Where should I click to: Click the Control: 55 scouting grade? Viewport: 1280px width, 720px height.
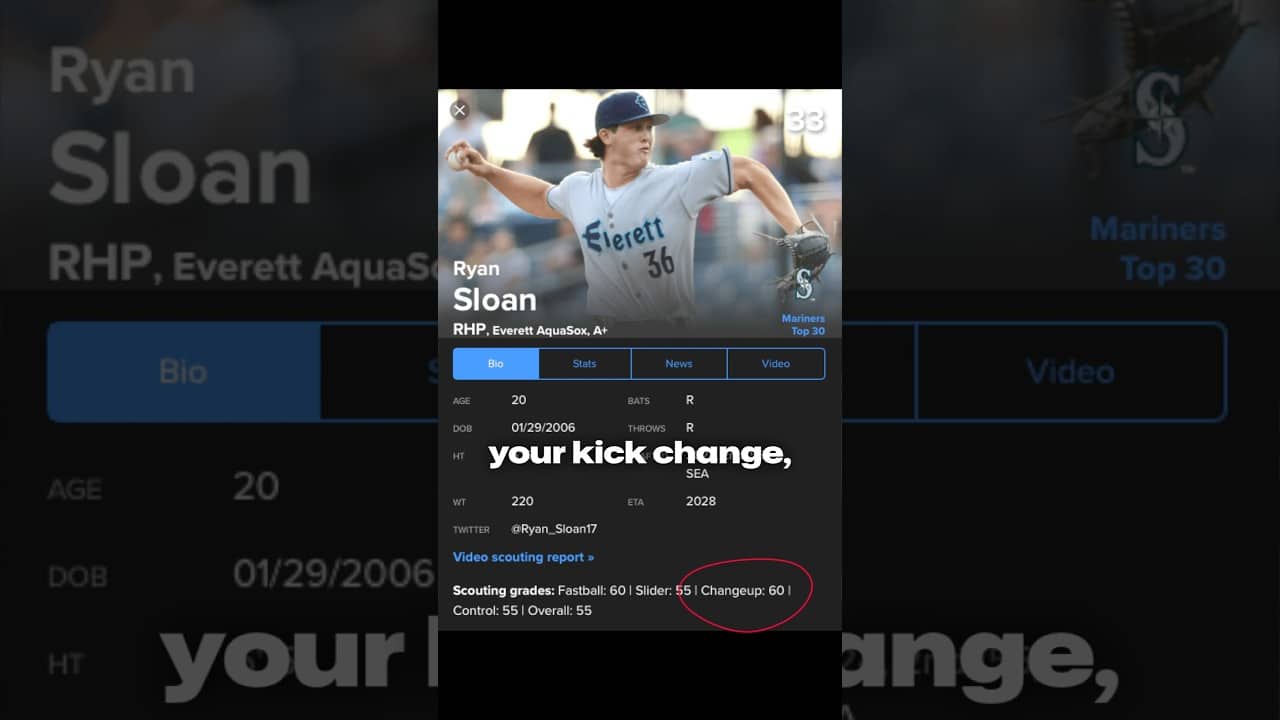[x=485, y=610]
